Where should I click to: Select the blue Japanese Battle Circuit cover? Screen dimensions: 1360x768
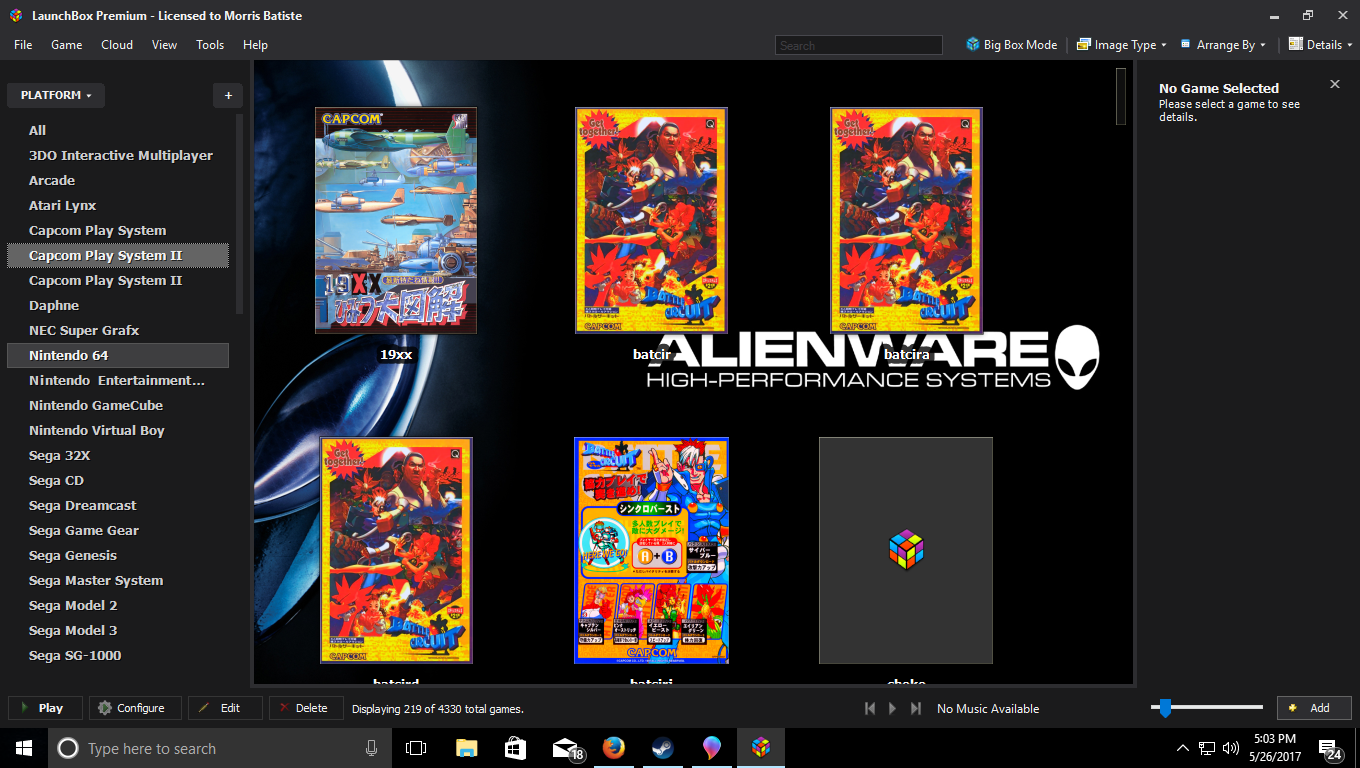click(651, 550)
